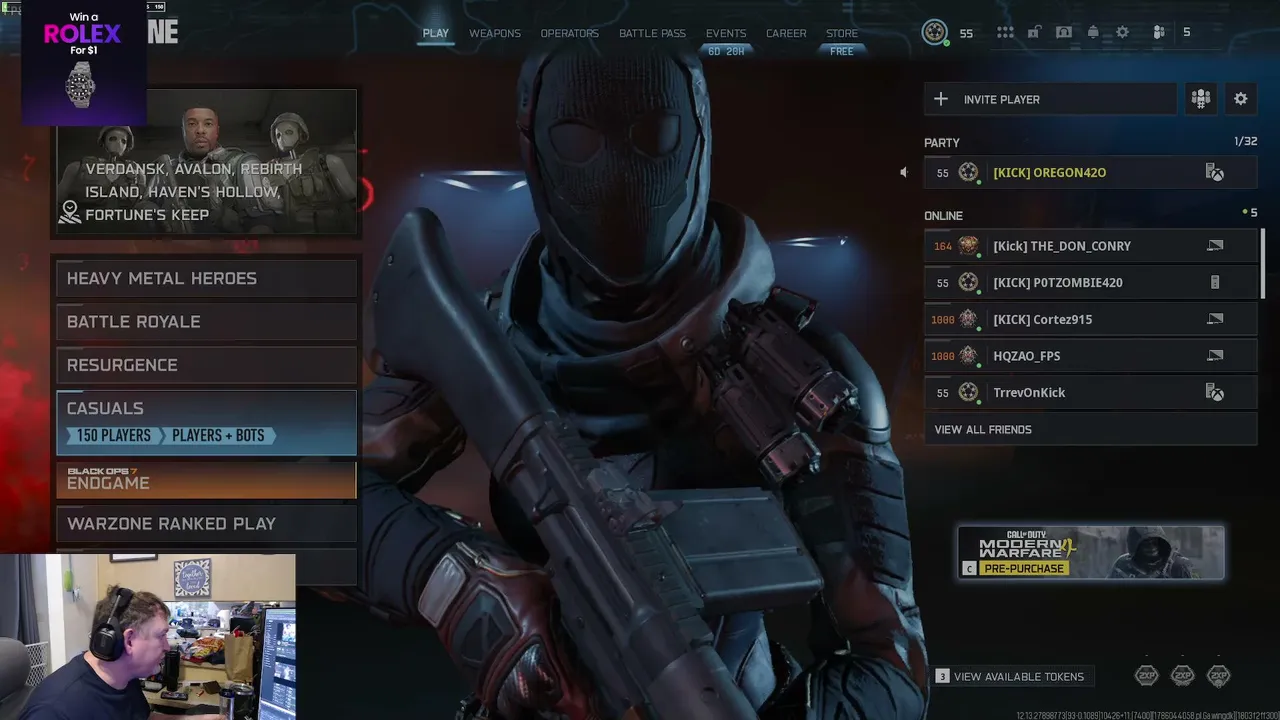Activate the last 2XP token
This screenshot has height=720, width=1280.
pos(1219,676)
